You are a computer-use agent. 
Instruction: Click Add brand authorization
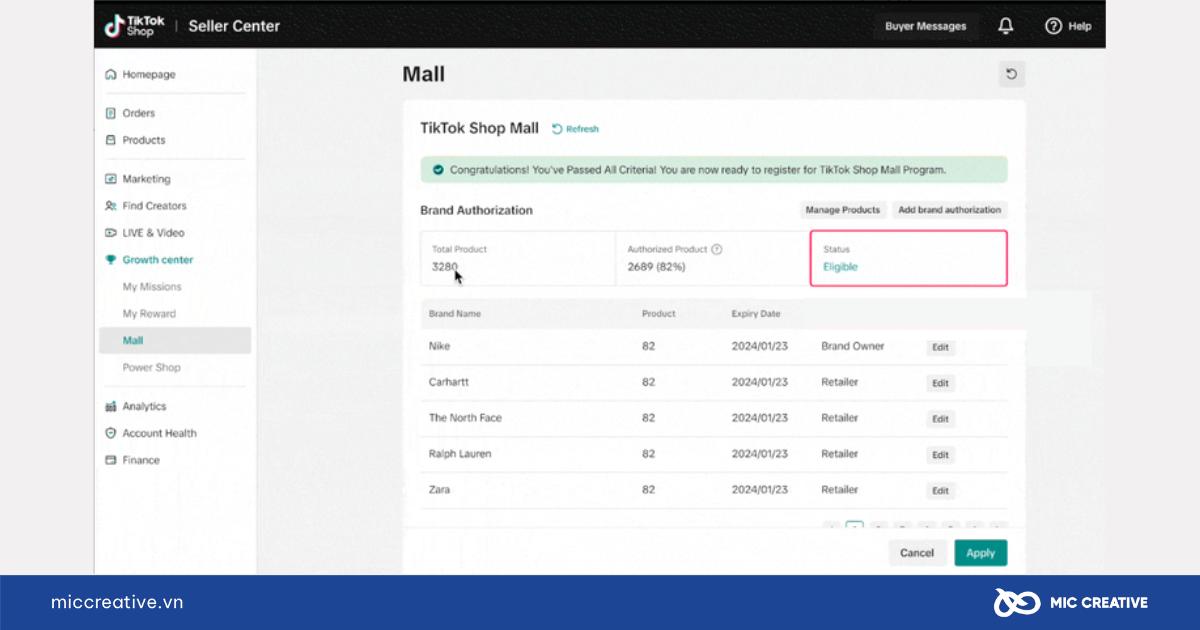click(949, 210)
